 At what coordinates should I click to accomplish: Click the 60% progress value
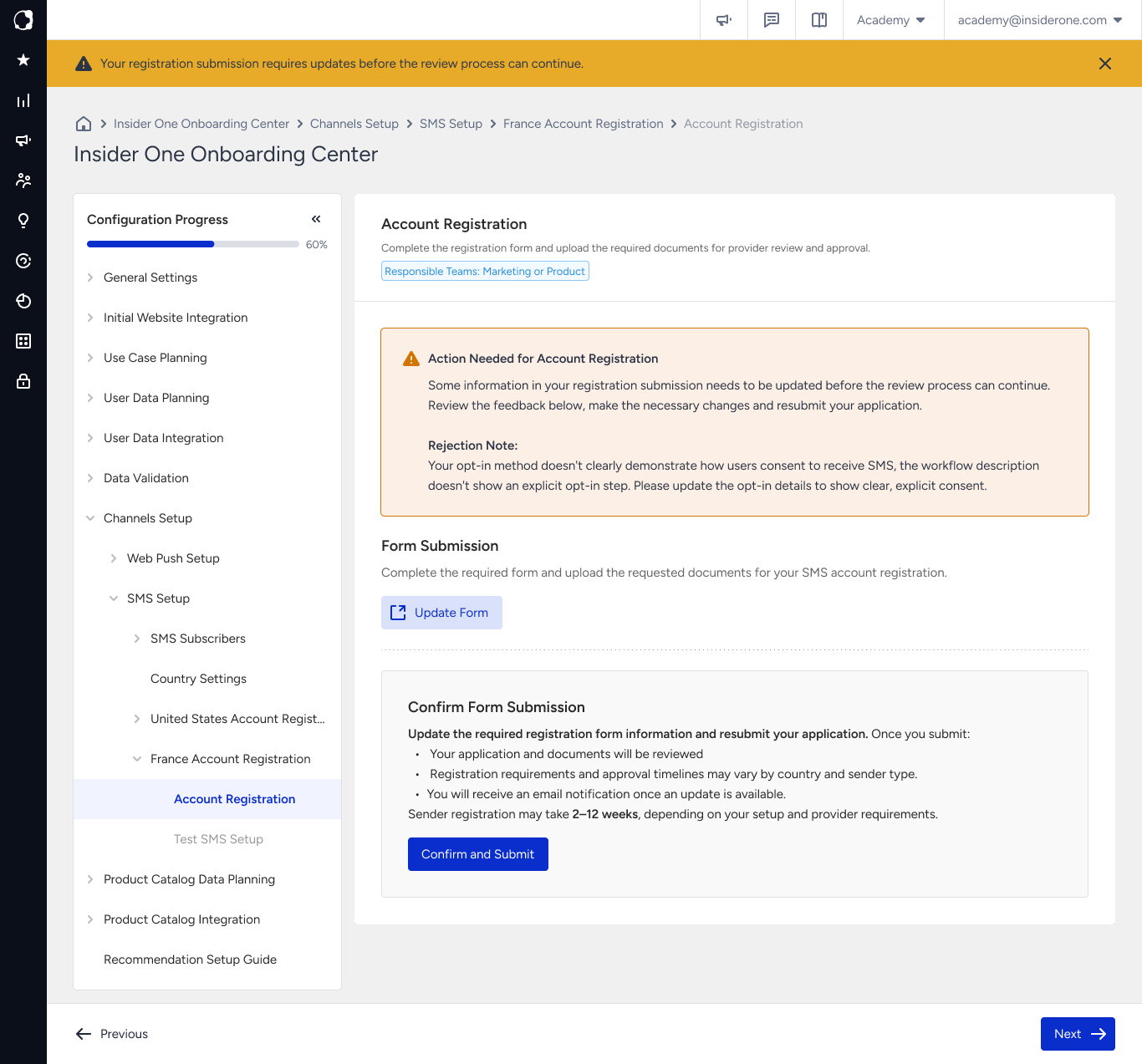317,245
